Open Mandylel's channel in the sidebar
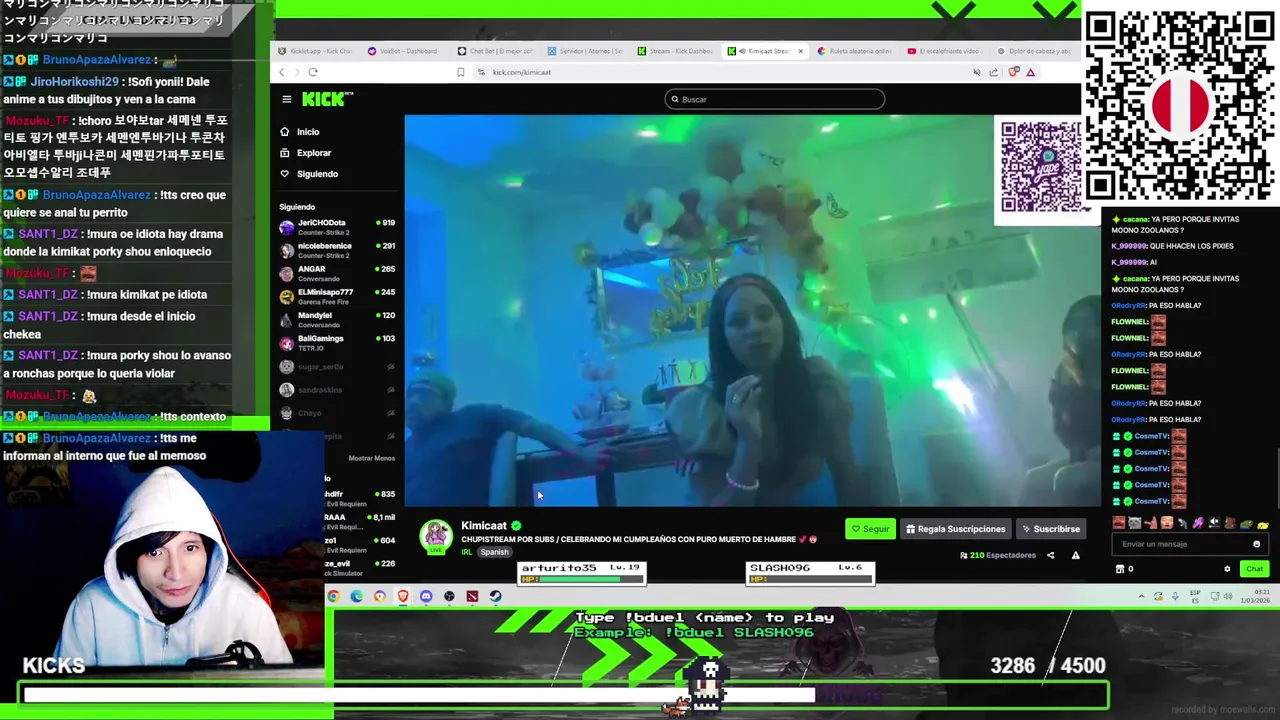This screenshot has width=1280, height=720. click(x=337, y=320)
